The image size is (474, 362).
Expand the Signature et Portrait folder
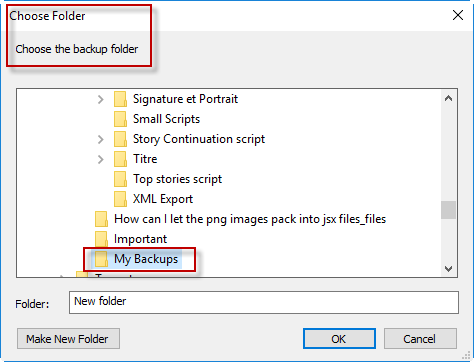pos(101,99)
